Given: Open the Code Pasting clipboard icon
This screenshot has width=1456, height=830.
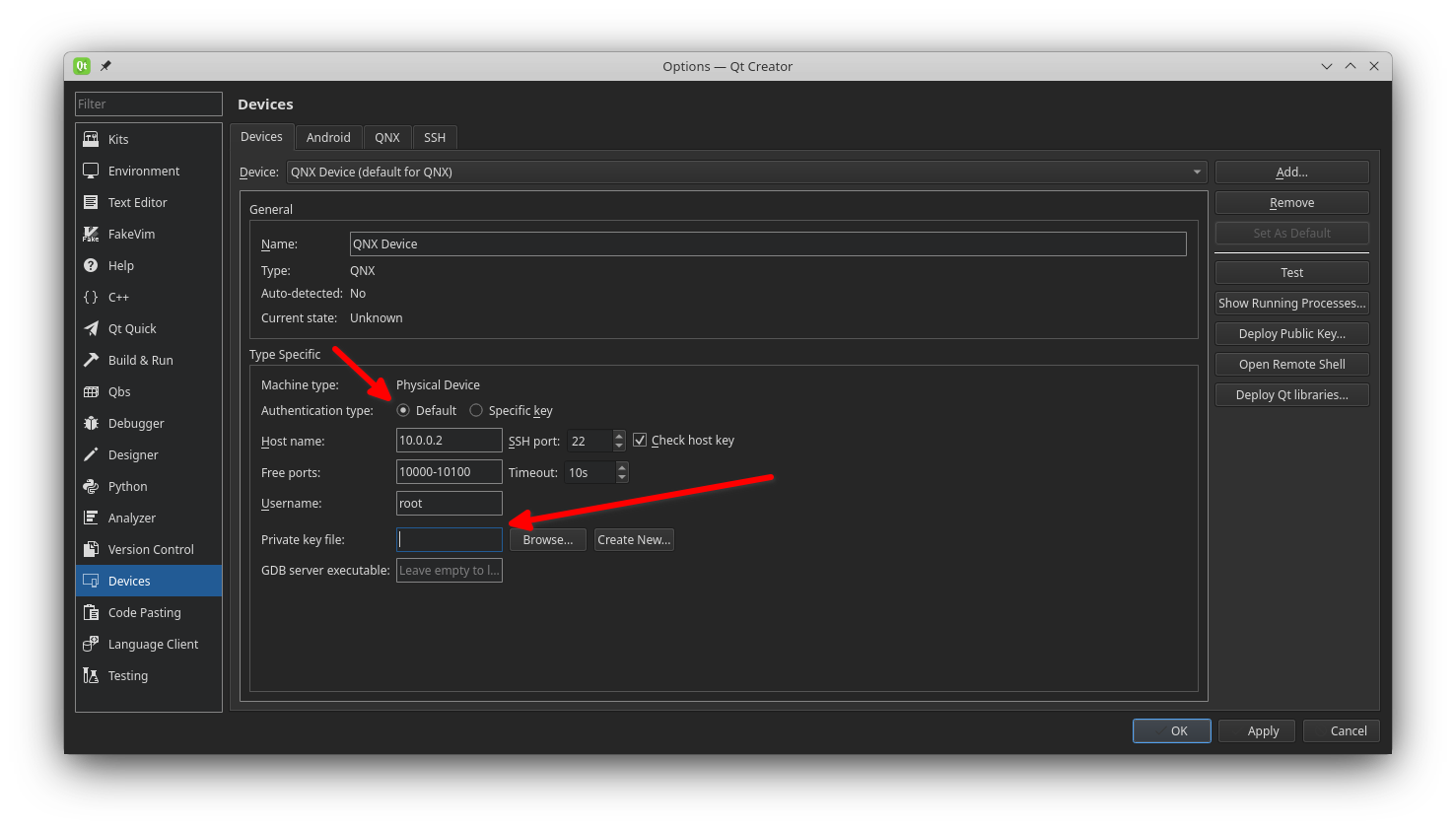Looking at the screenshot, I should point(91,612).
